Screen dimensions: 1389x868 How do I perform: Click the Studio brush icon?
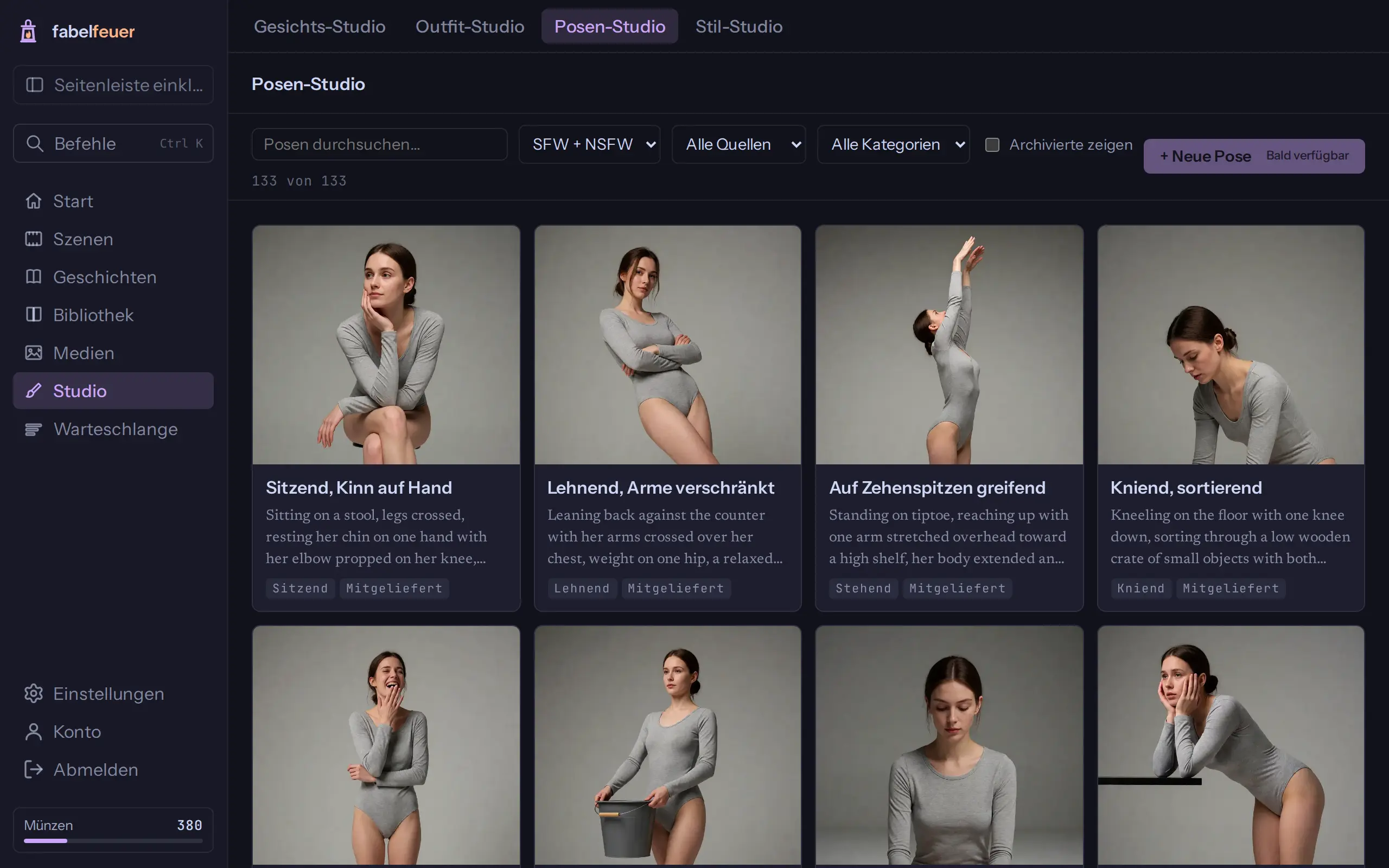tap(34, 391)
